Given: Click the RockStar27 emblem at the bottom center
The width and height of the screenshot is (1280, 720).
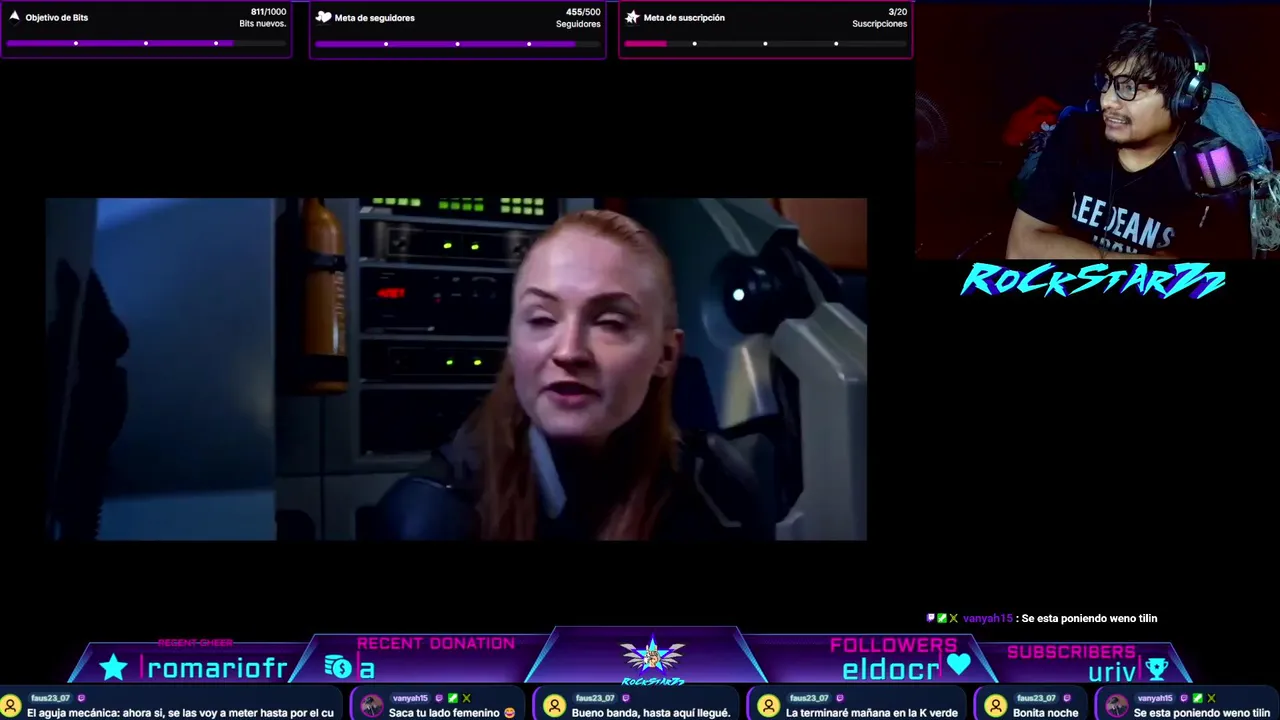Looking at the screenshot, I should [652, 659].
